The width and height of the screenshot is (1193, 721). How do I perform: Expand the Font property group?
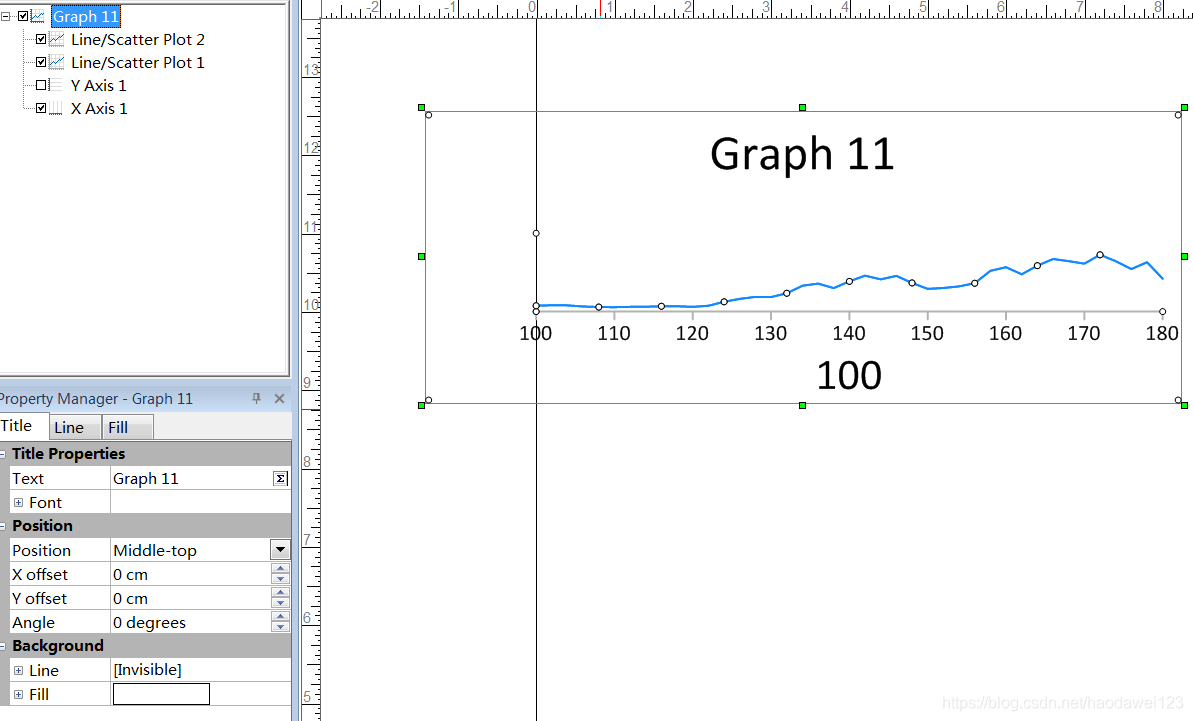point(18,503)
